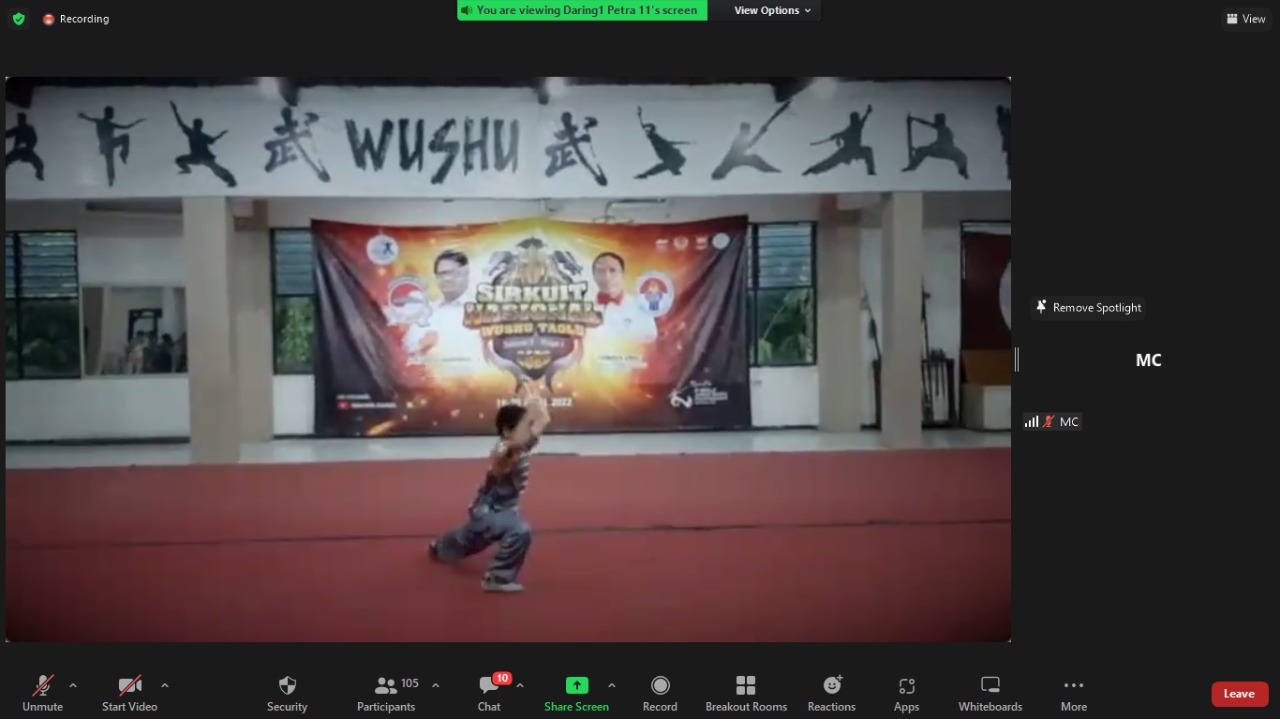Screen dimensions: 1280x719
Task: Click Remove Spotlight button
Action: [1088, 308]
